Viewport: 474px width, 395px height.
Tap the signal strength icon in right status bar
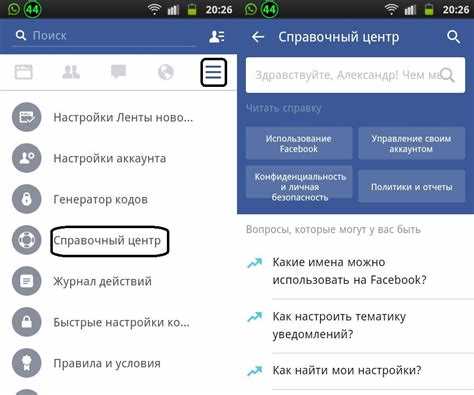(x=410, y=10)
